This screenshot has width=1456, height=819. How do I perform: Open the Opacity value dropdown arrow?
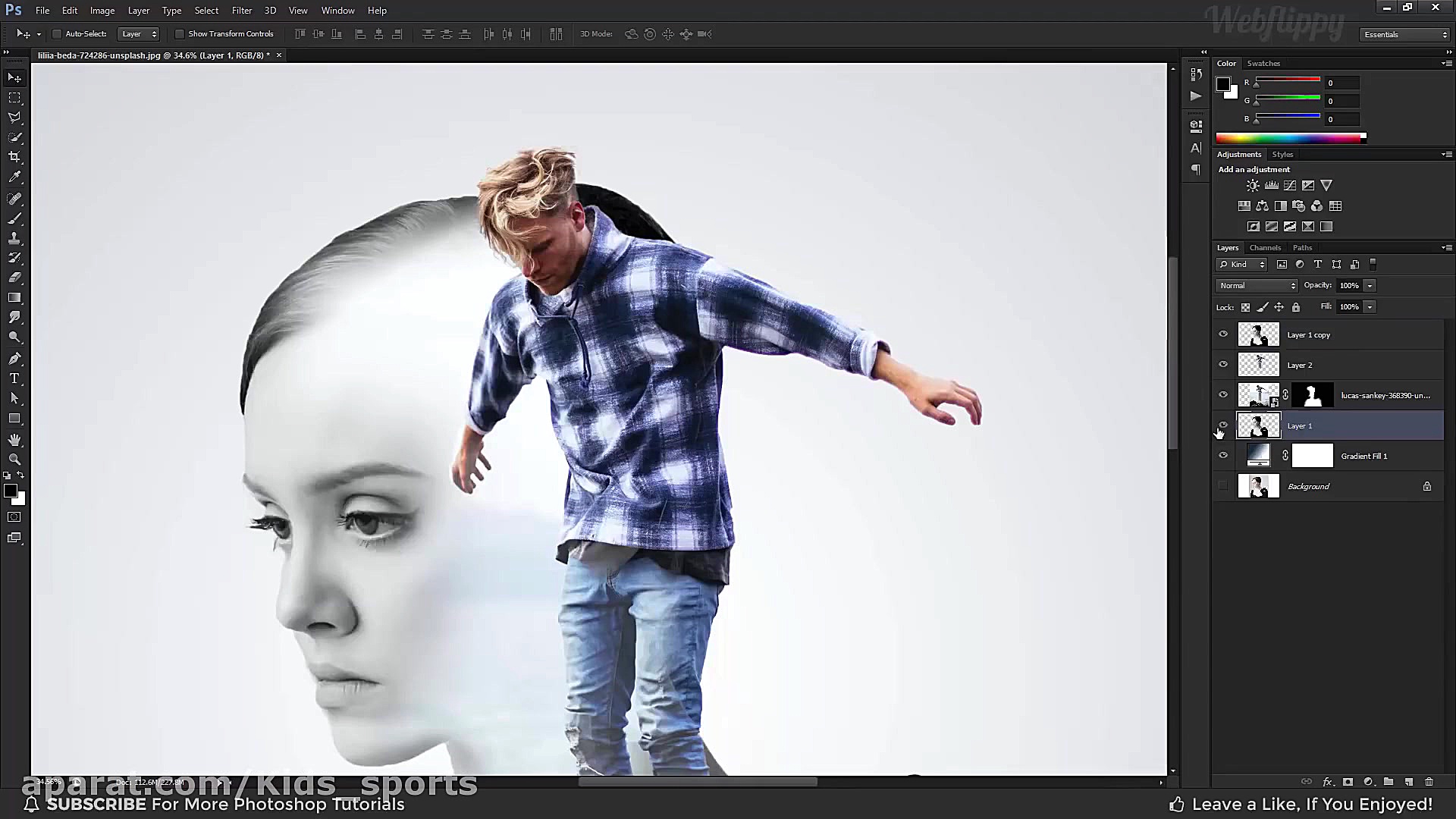pos(1370,286)
